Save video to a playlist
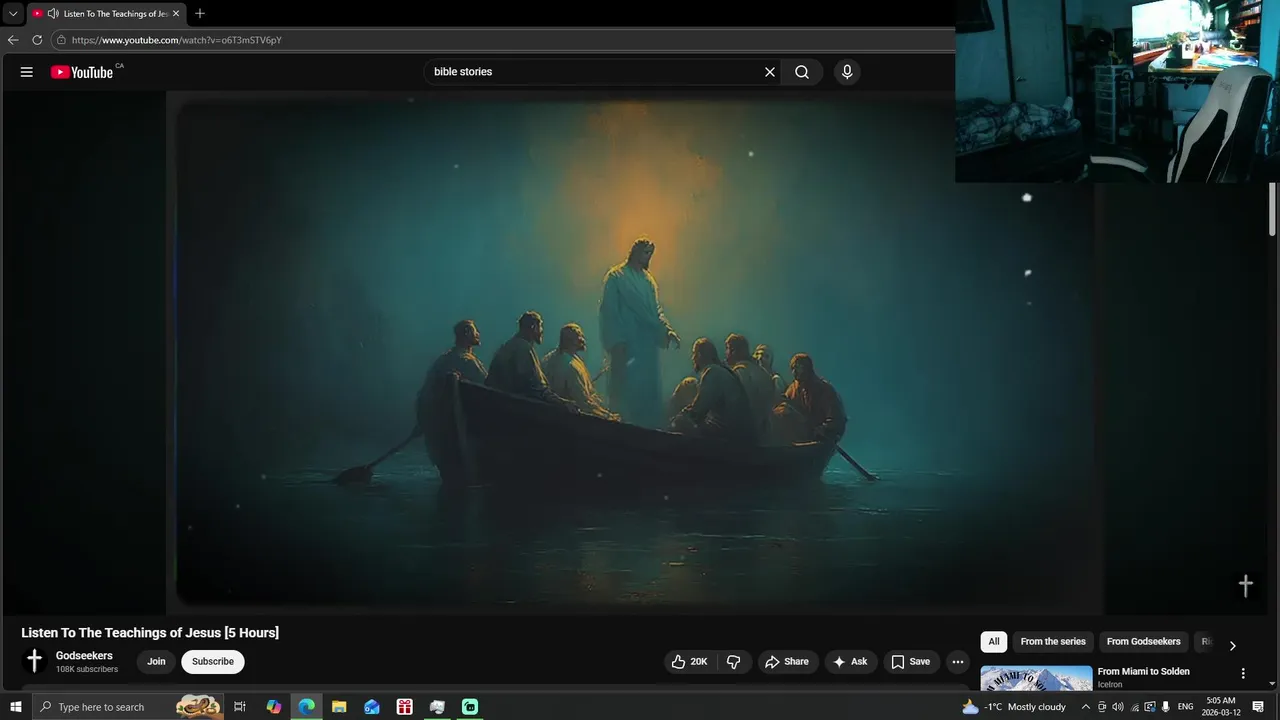Image resolution: width=1280 pixels, height=720 pixels. pyautogui.click(x=911, y=662)
